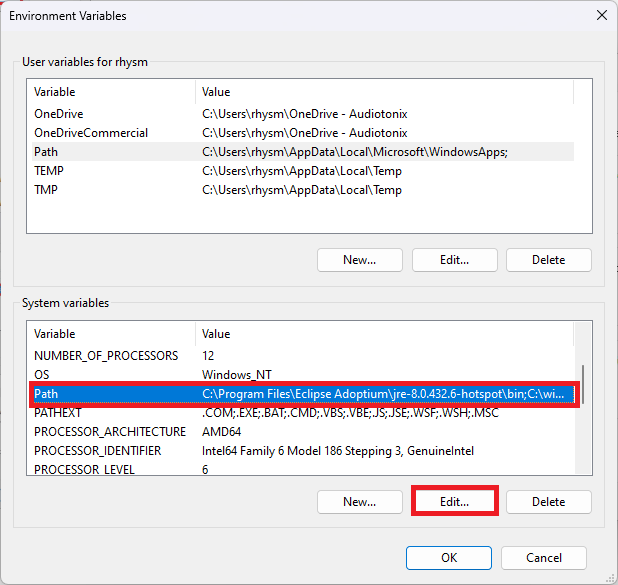Close the Environment Variables dialog
This screenshot has width=618, height=585.
(601, 16)
